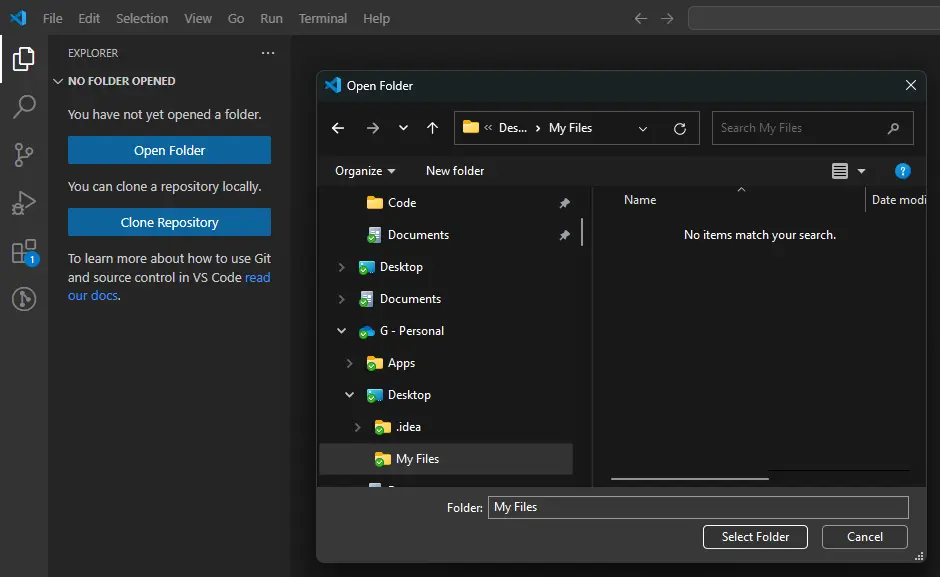The image size is (940, 577).
Task: Open the Organize dropdown menu
Action: (x=364, y=171)
